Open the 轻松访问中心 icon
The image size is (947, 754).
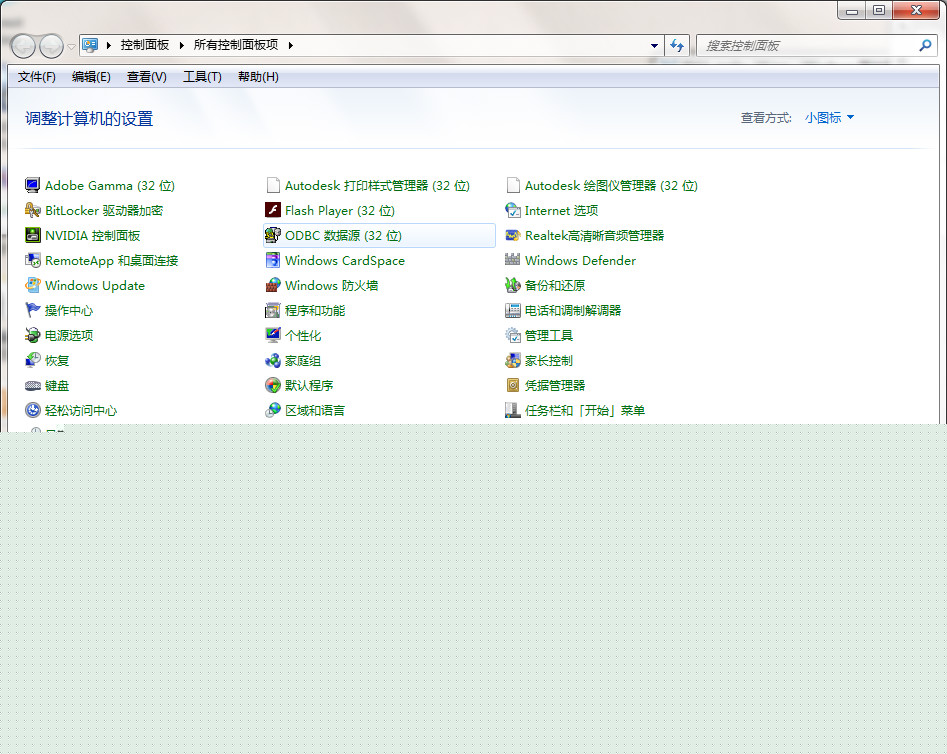click(32, 410)
